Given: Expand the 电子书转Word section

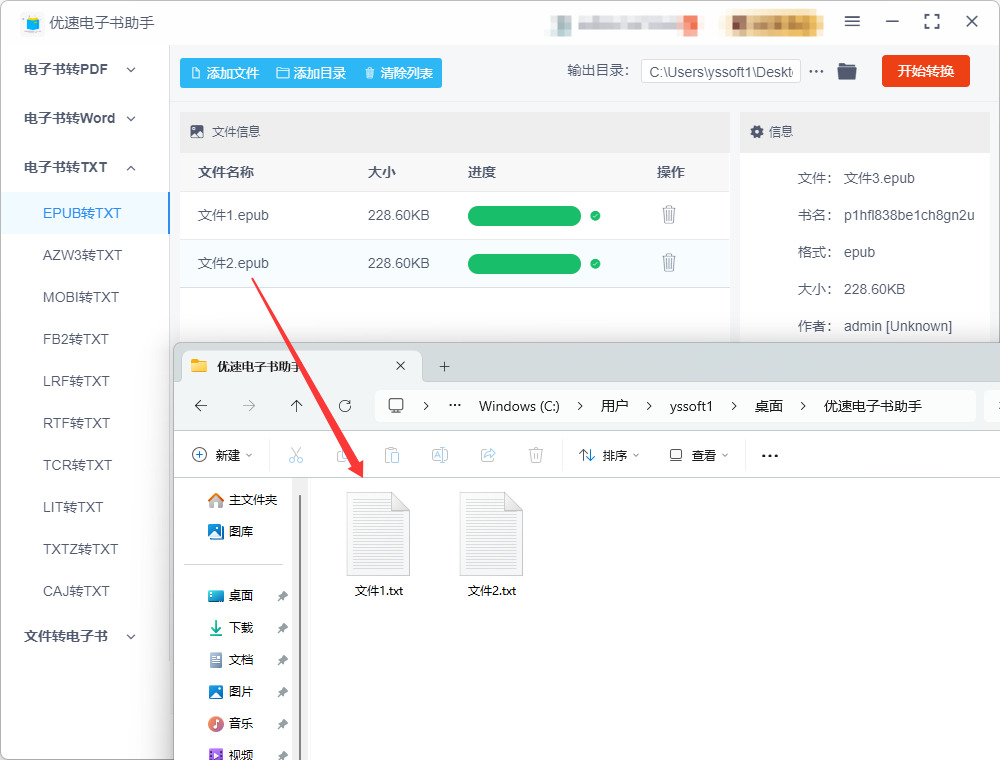Looking at the screenshot, I should [x=80, y=118].
